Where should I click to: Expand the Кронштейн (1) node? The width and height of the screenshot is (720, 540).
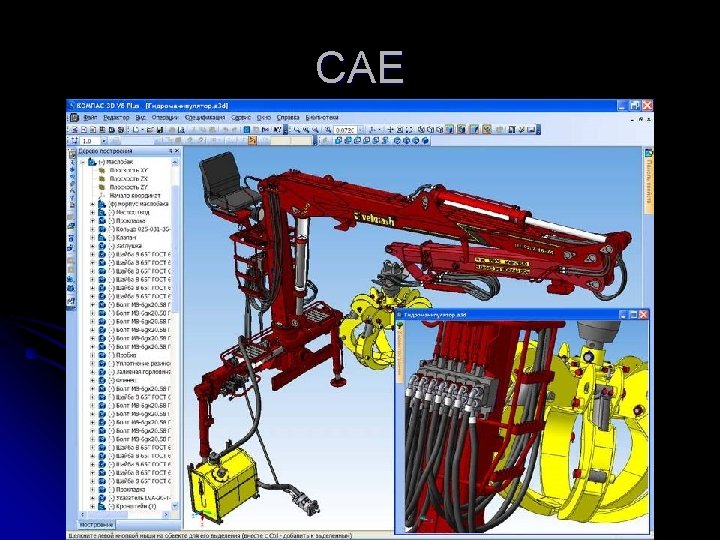coord(93,506)
